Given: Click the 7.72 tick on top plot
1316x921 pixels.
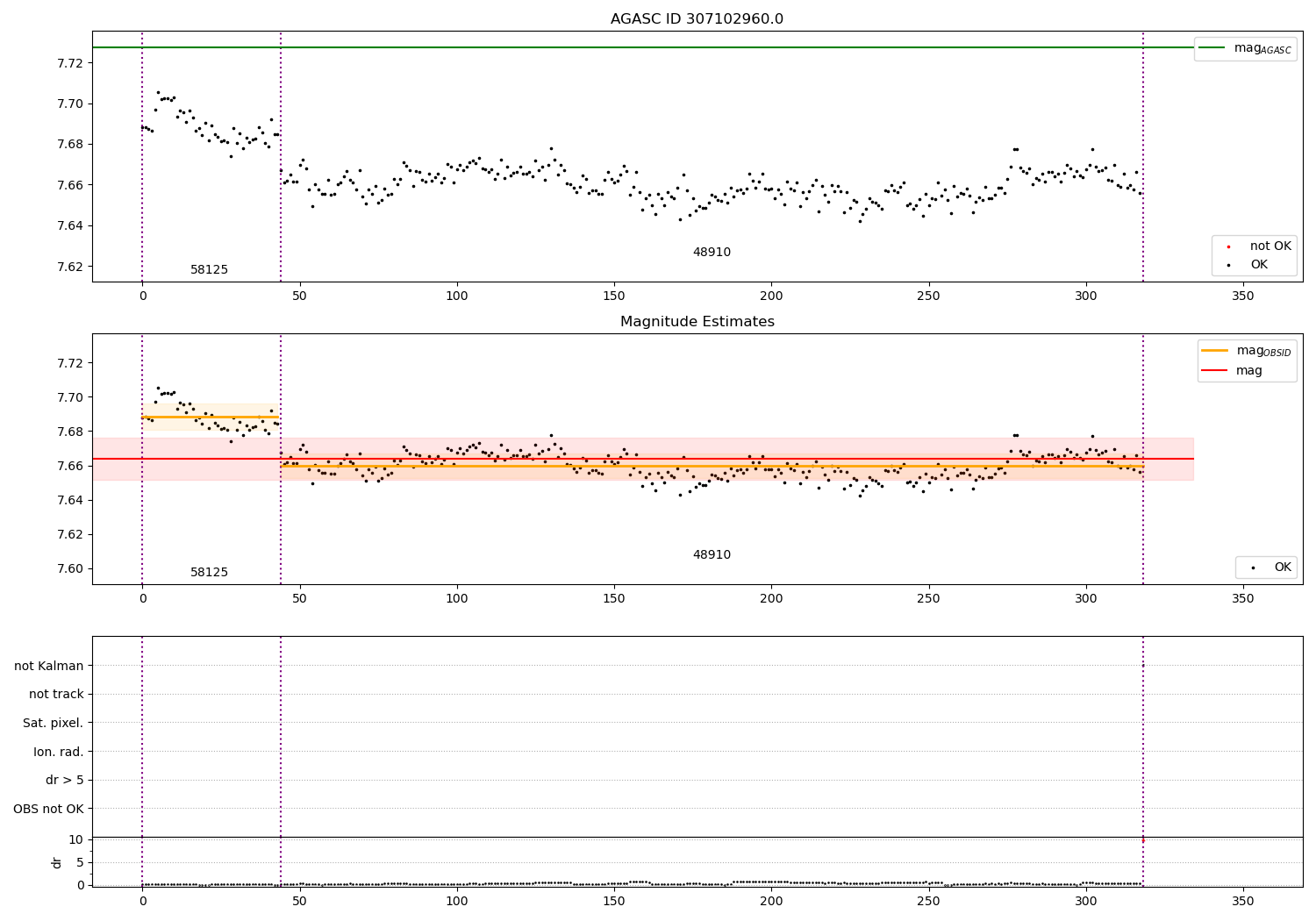Looking at the screenshot, I should pyautogui.click(x=69, y=63).
